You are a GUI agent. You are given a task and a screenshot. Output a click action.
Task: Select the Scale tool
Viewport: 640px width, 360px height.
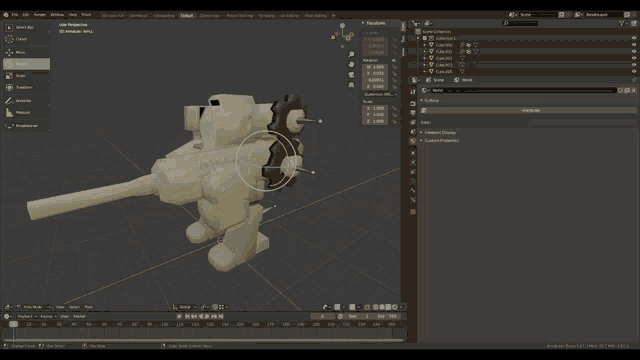pyautogui.click(x=26, y=76)
